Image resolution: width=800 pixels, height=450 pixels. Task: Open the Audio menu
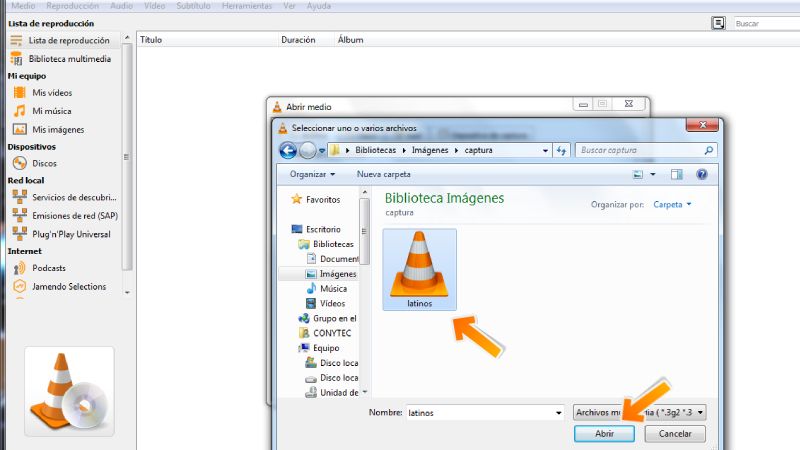[x=121, y=6]
